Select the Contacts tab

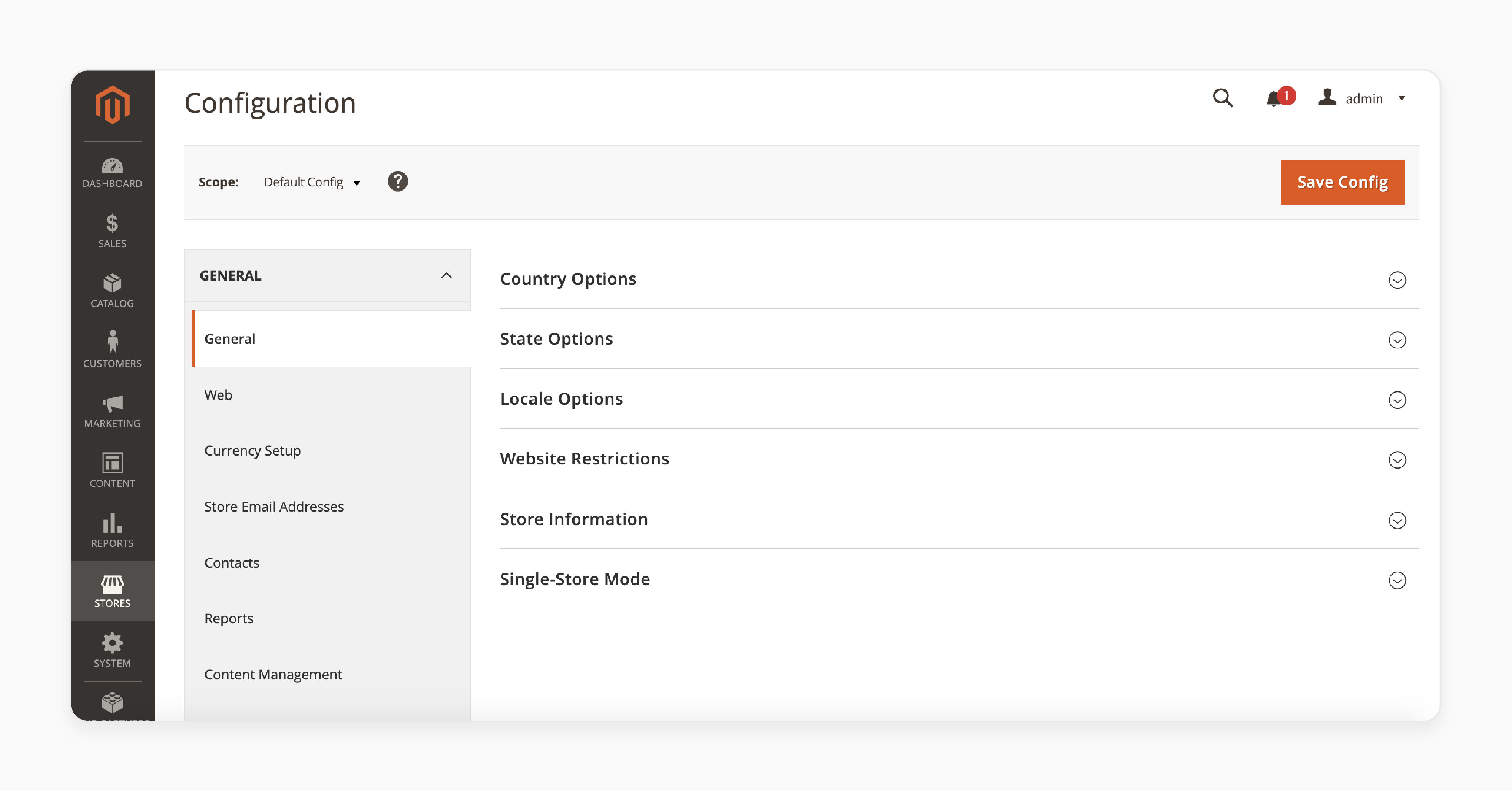(331, 563)
